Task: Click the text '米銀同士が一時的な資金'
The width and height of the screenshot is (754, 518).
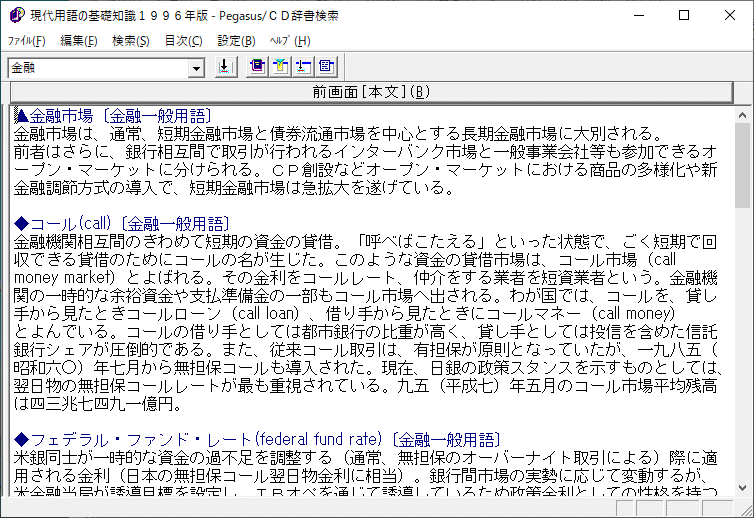Action: 101,457
